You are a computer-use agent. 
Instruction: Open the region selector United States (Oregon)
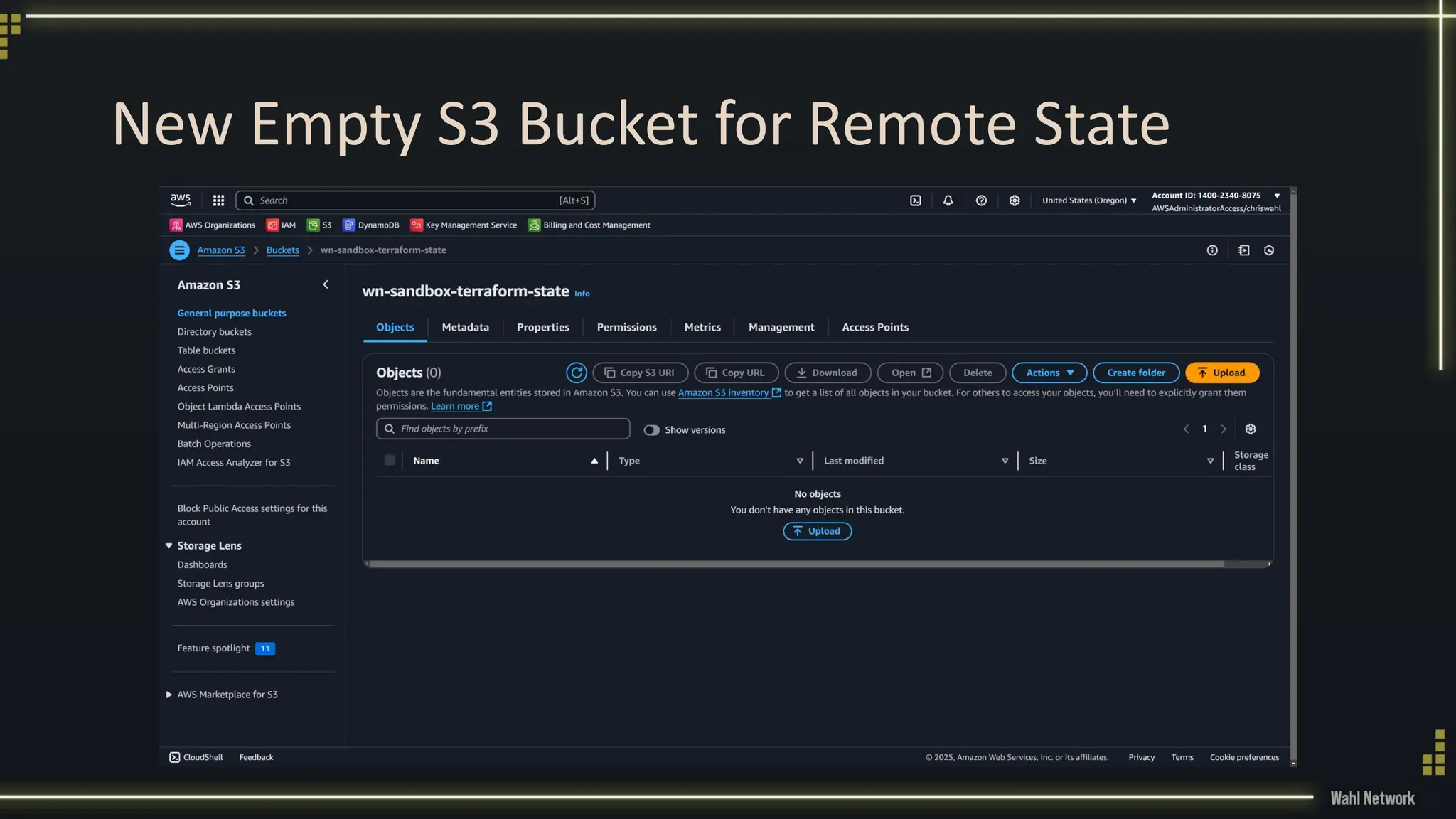[1089, 200]
